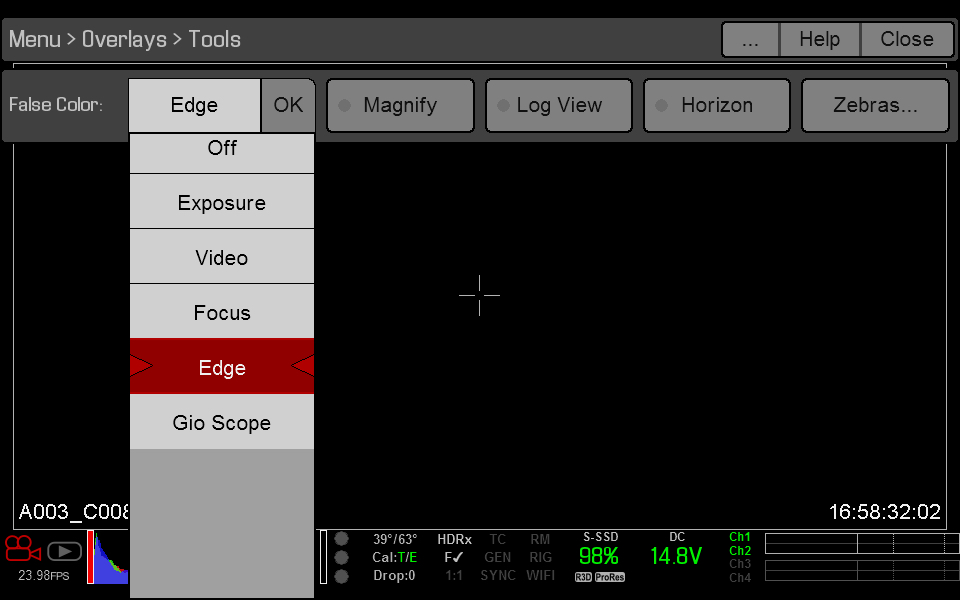
Task: Click the center crosshair marker
Action: click(x=479, y=295)
